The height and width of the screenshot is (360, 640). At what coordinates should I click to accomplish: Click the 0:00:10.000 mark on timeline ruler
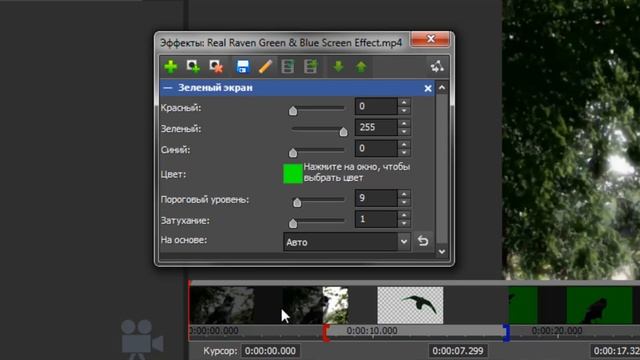(x=372, y=331)
